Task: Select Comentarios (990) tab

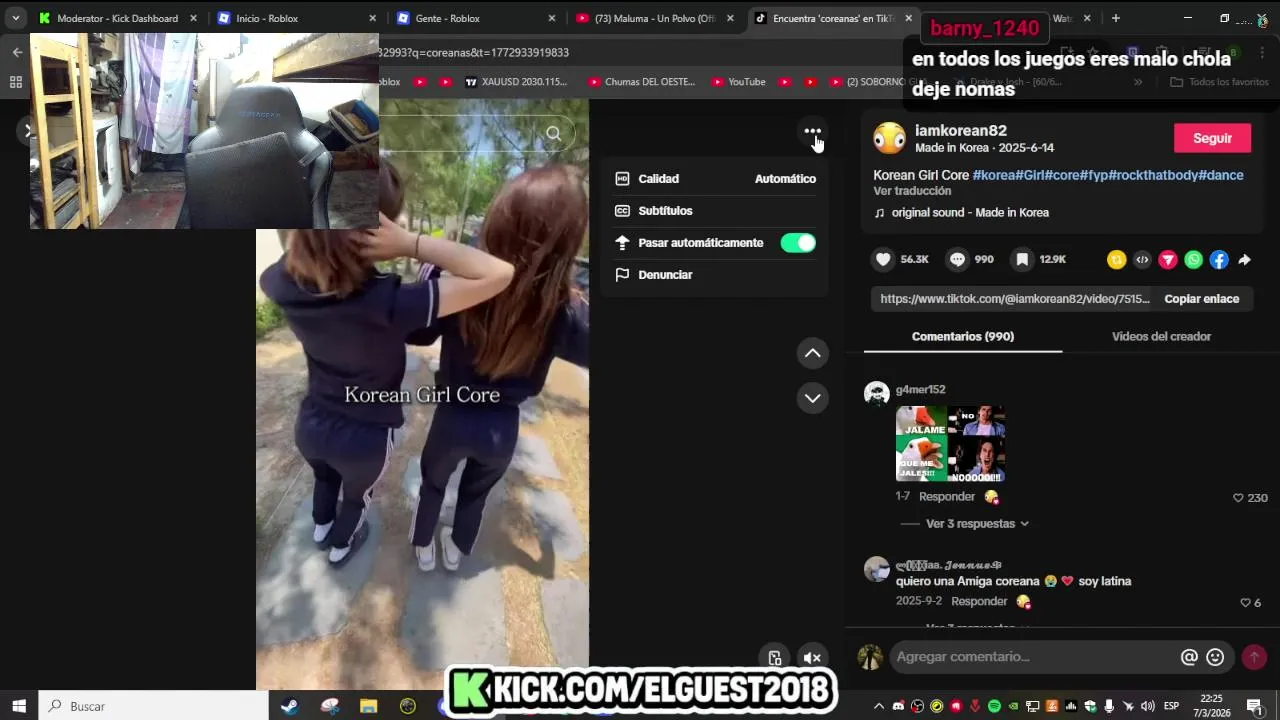Action: click(x=963, y=337)
